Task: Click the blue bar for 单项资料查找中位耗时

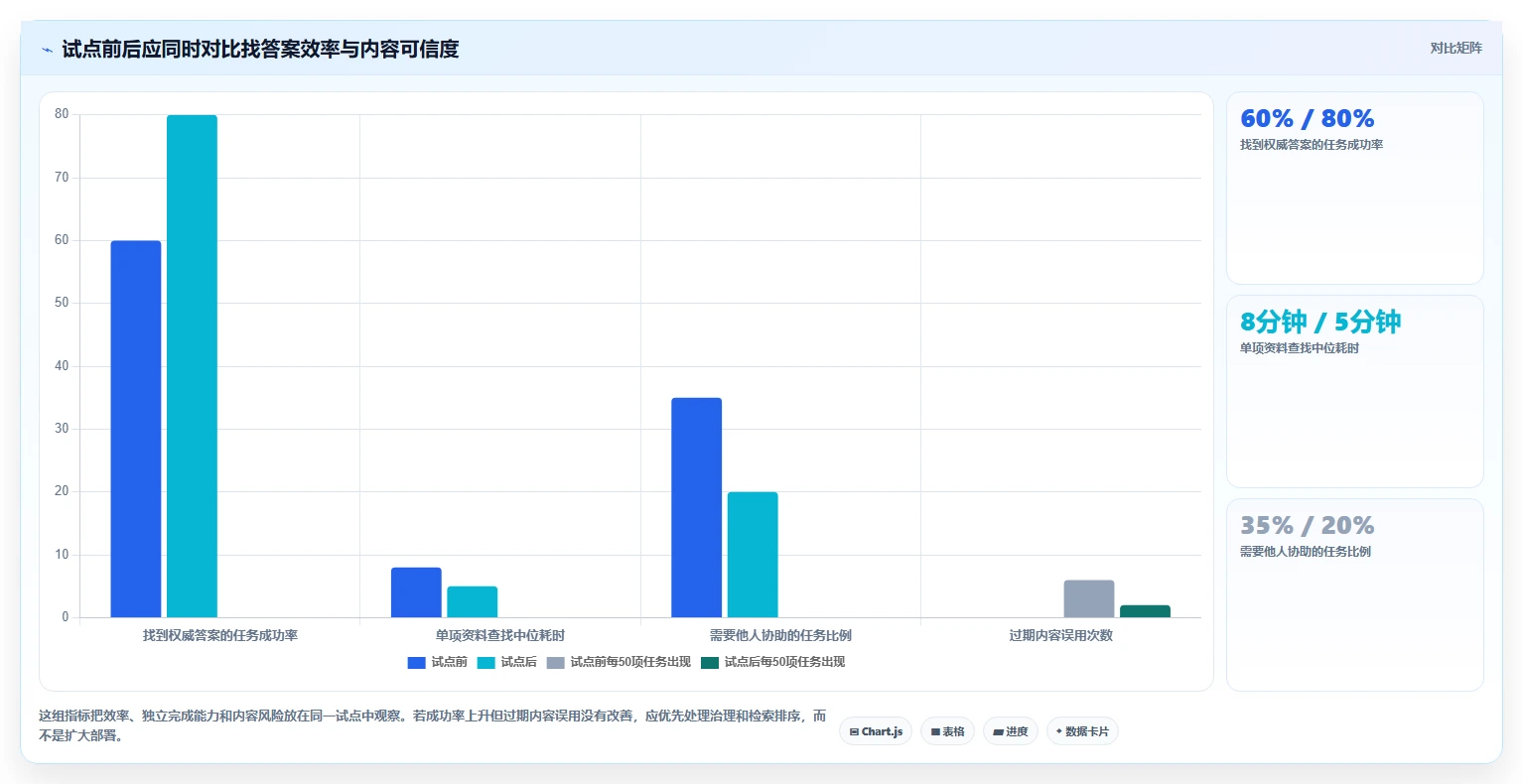Action: coord(416,592)
